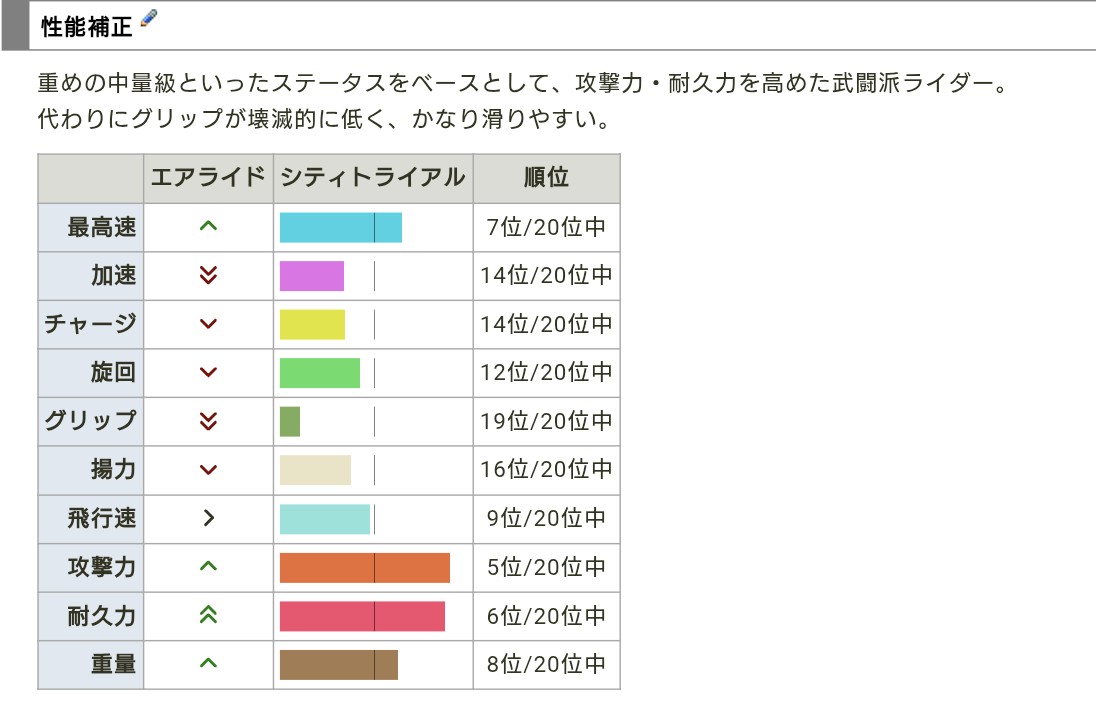Click the エアライド column header
The height and width of the screenshot is (704, 1096).
[208, 178]
